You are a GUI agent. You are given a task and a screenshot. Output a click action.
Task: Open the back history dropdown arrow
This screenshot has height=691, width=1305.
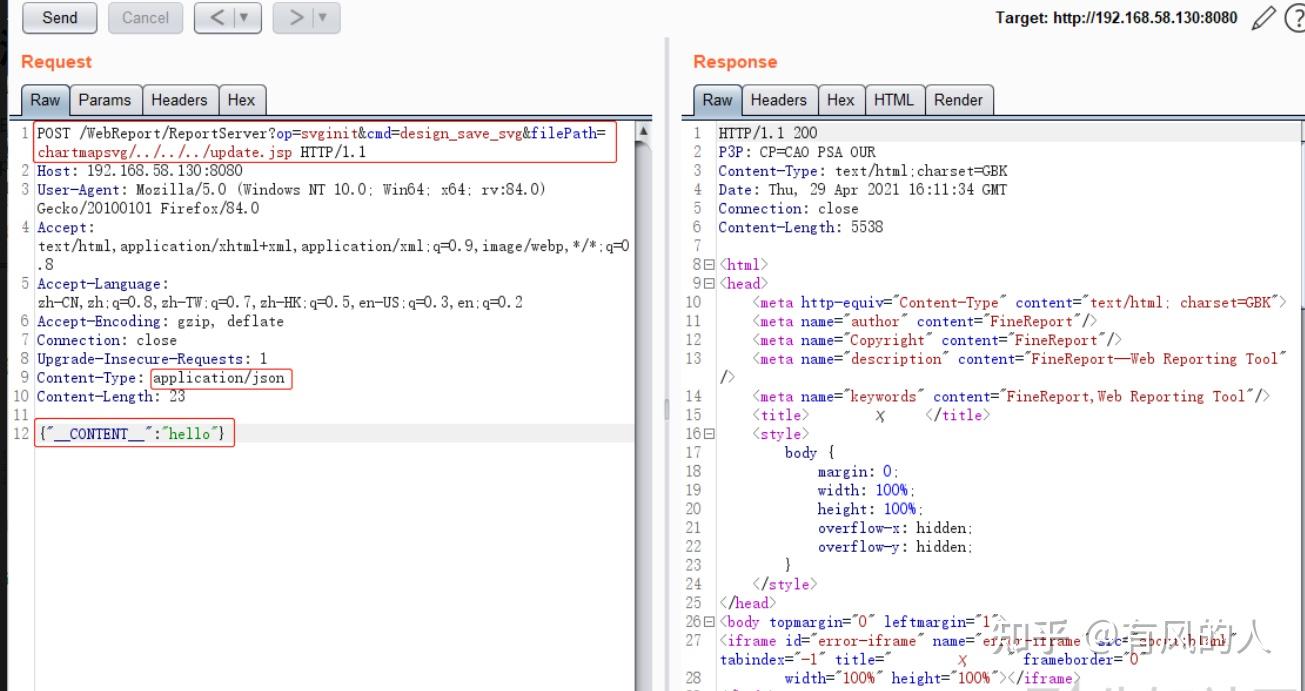coord(246,17)
